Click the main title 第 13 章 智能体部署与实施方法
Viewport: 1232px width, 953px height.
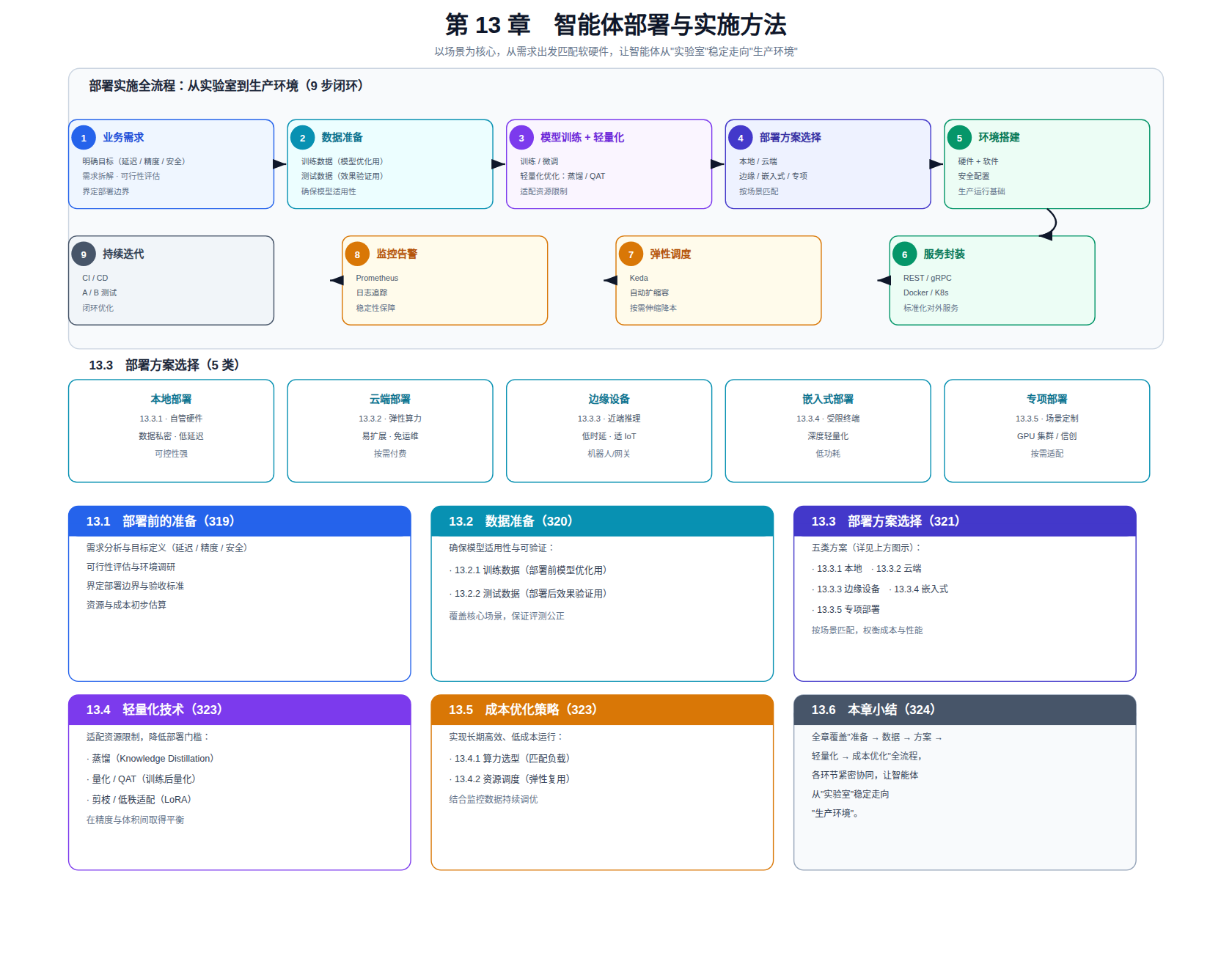(x=616, y=25)
